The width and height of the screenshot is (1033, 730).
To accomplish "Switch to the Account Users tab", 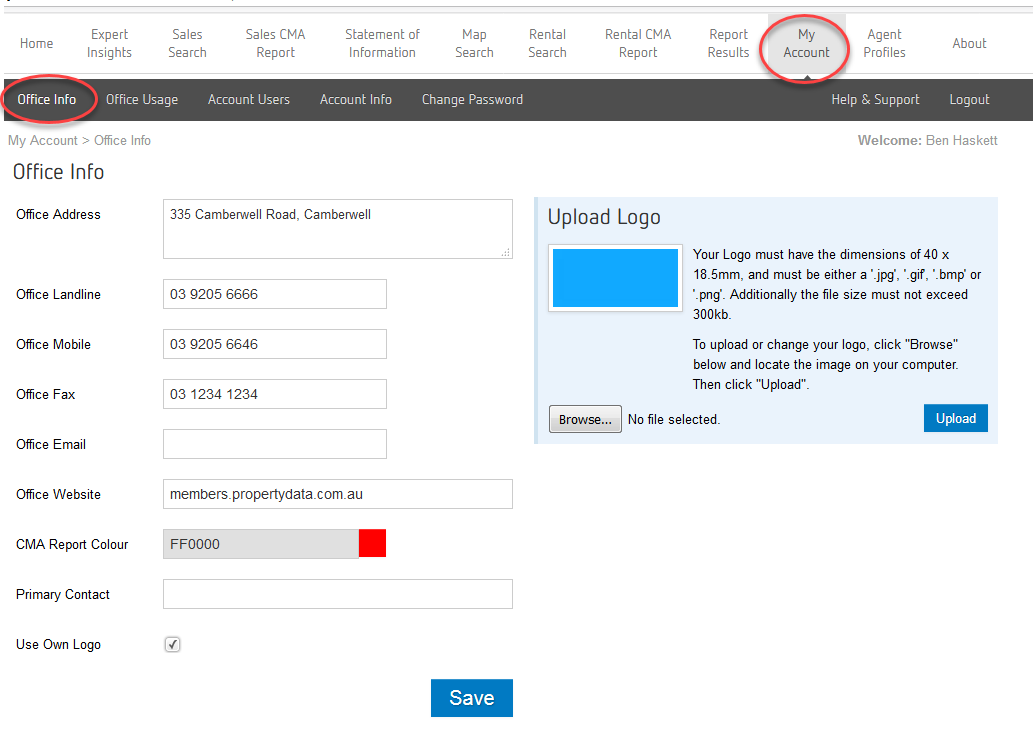I will (249, 99).
